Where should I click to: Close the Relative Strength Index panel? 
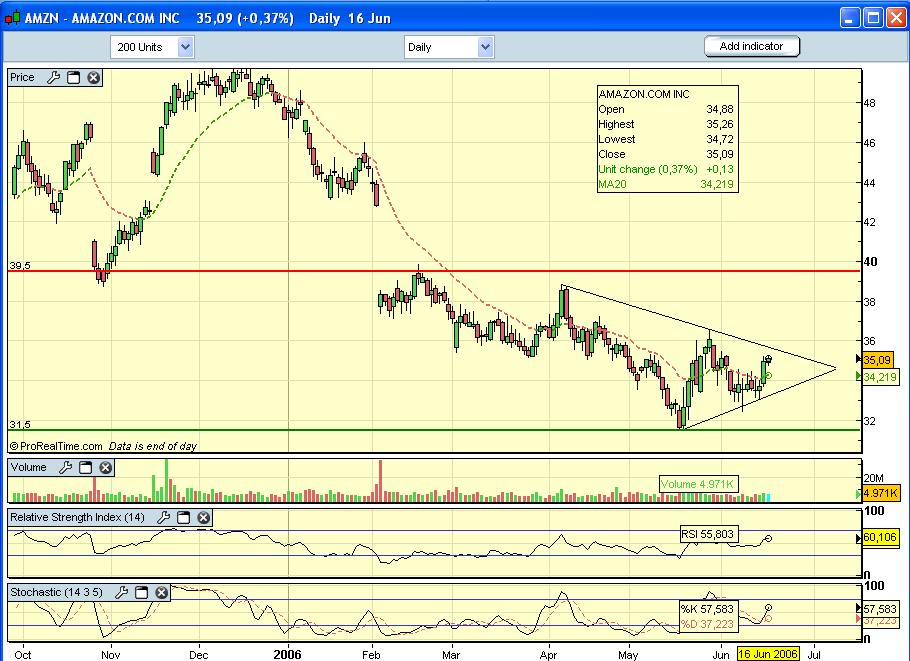click(x=203, y=517)
